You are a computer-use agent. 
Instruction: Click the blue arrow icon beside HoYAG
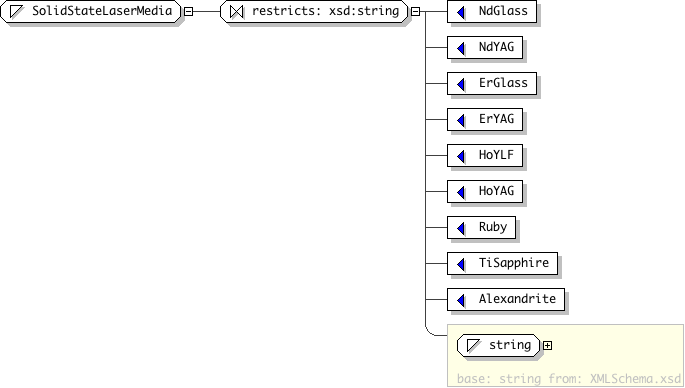coord(460,192)
